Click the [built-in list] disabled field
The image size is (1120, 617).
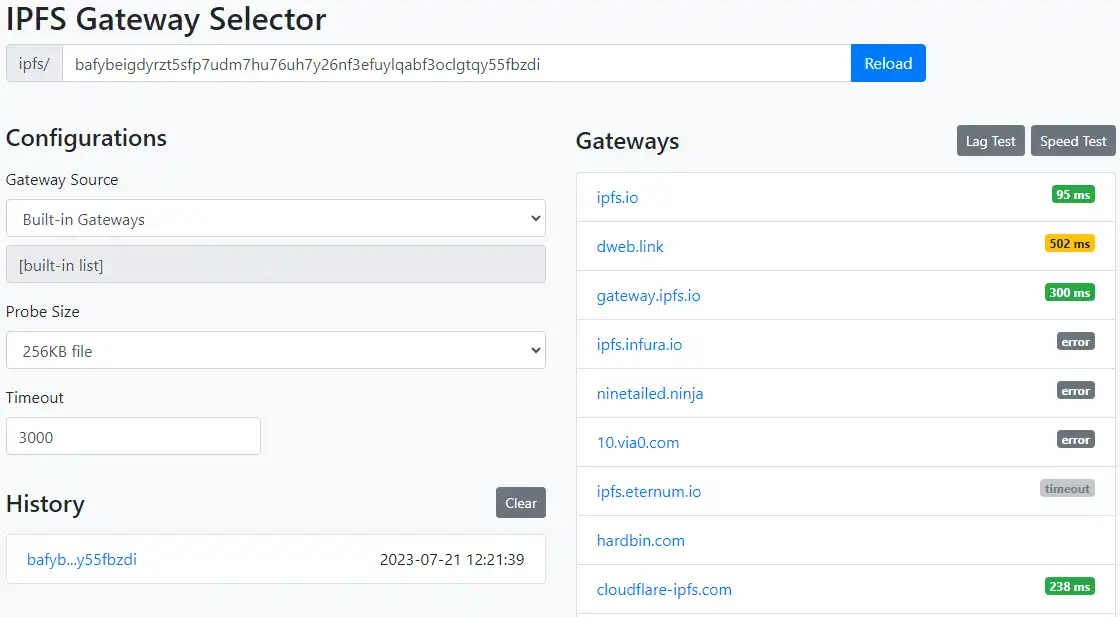click(x=276, y=264)
